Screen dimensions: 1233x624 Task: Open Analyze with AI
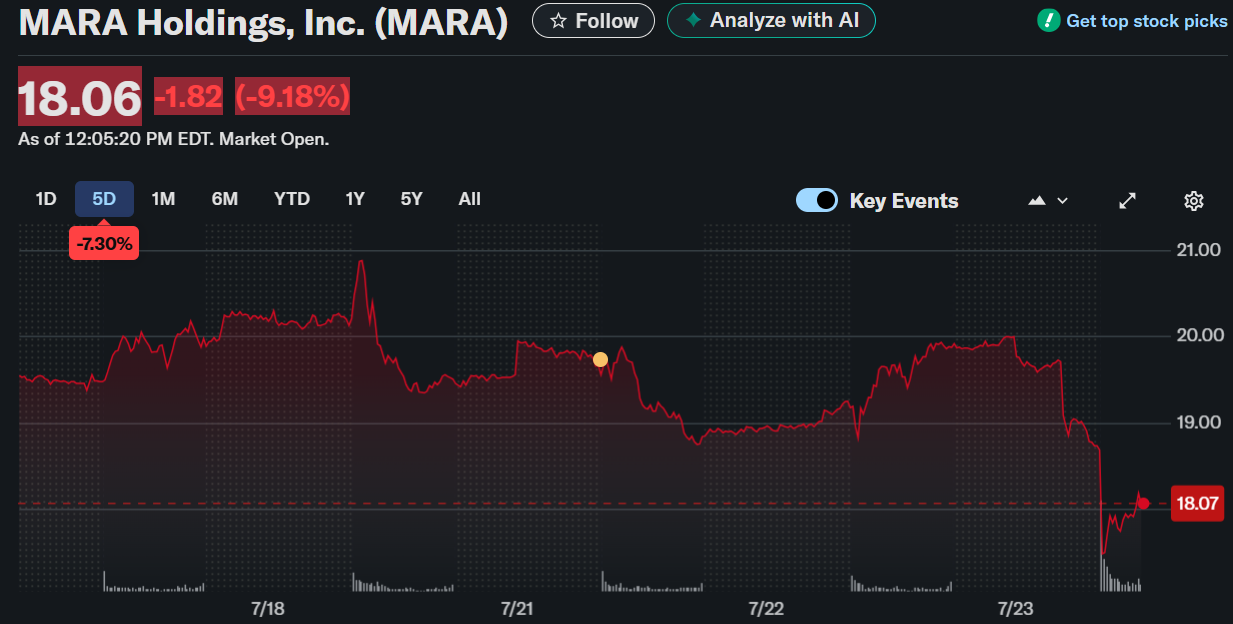(x=771, y=21)
